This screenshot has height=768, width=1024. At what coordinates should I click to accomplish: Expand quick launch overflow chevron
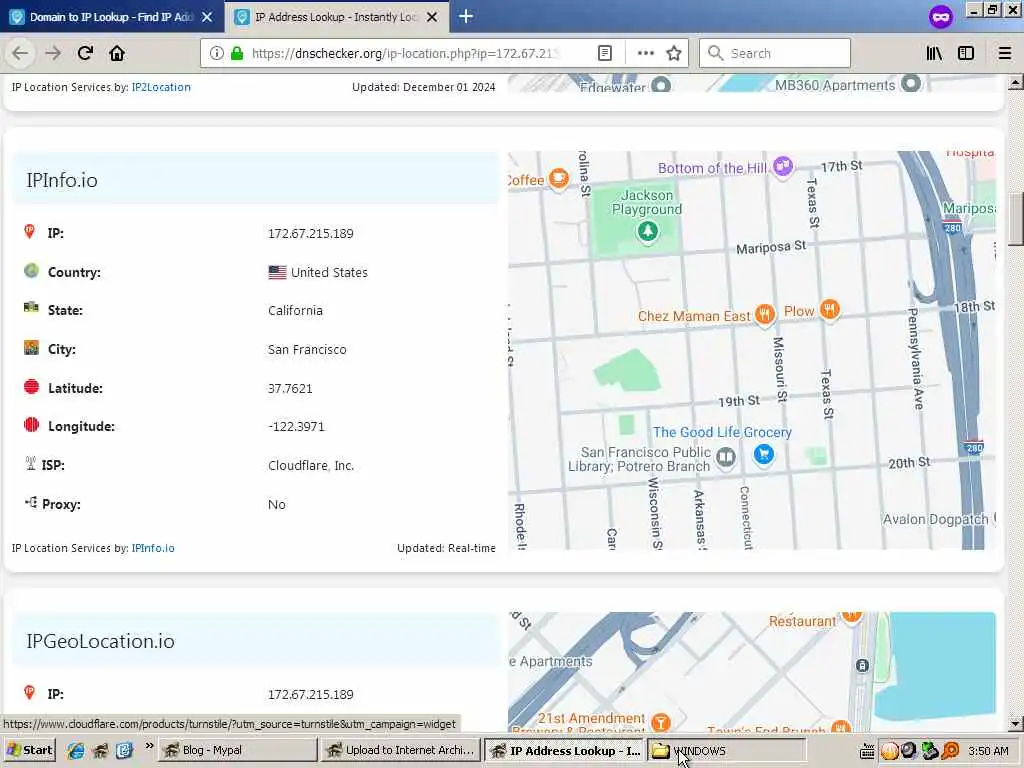tap(150, 745)
